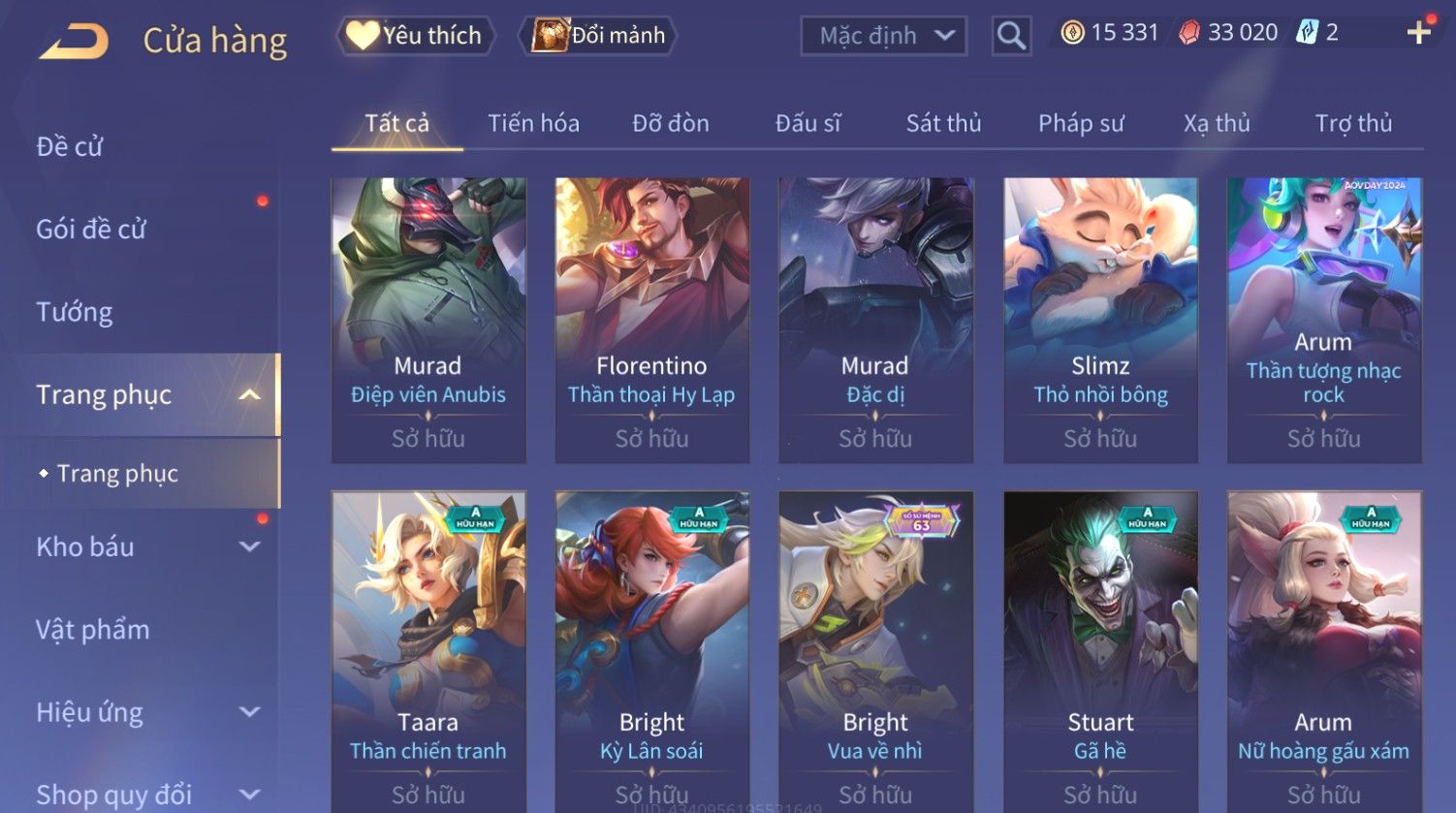Open Tướng in the sidebar
1456x813 pixels.
coord(75,312)
